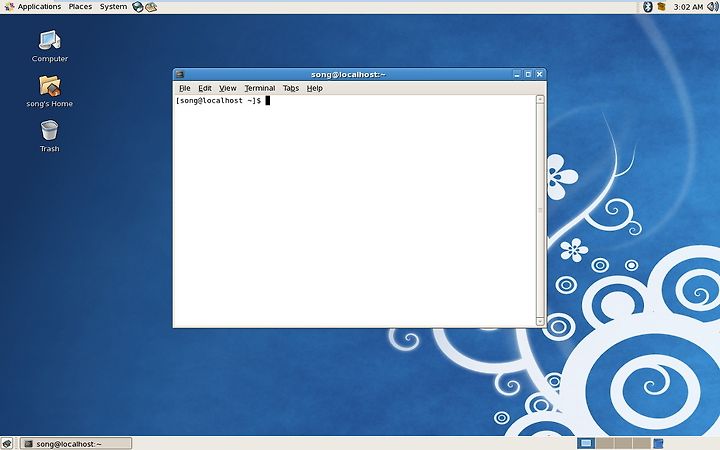The height and width of the screenshot is (450, 720).
Task: Switch to the second workspace
Action: click(x=604, y=444)
